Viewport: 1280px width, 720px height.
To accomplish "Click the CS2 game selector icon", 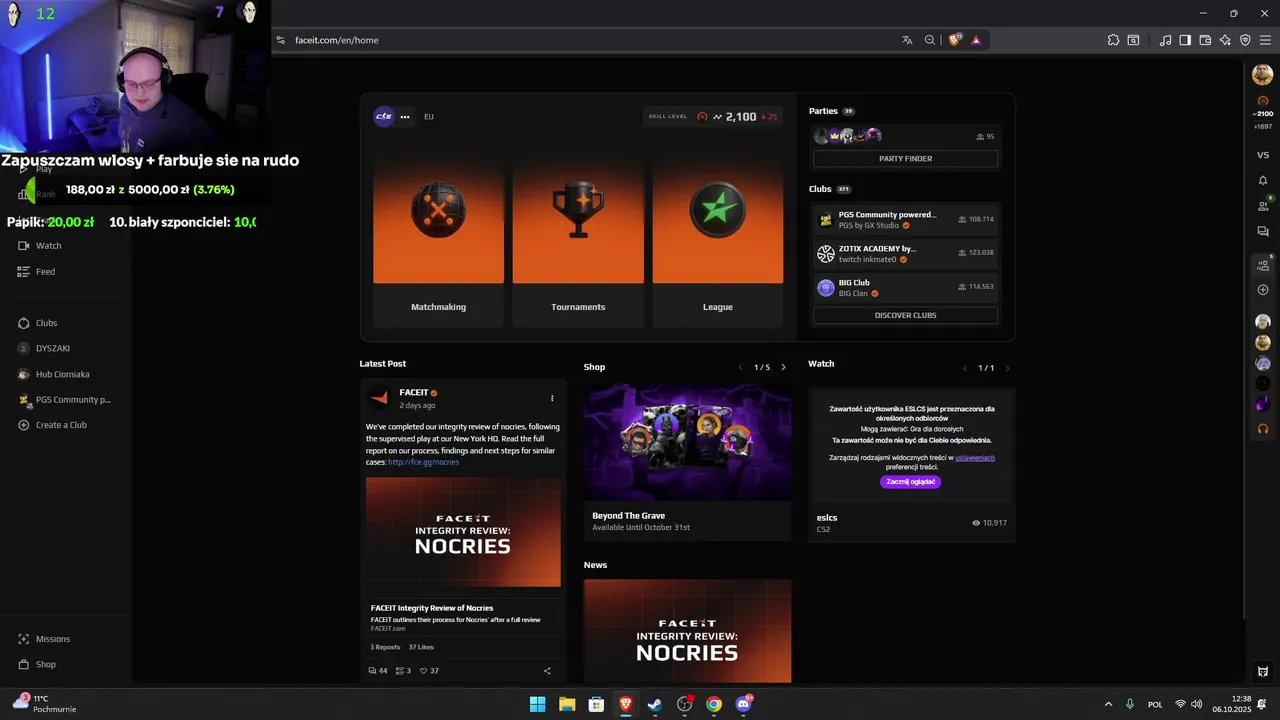I will pyautogui.click(x=383, y=116).
